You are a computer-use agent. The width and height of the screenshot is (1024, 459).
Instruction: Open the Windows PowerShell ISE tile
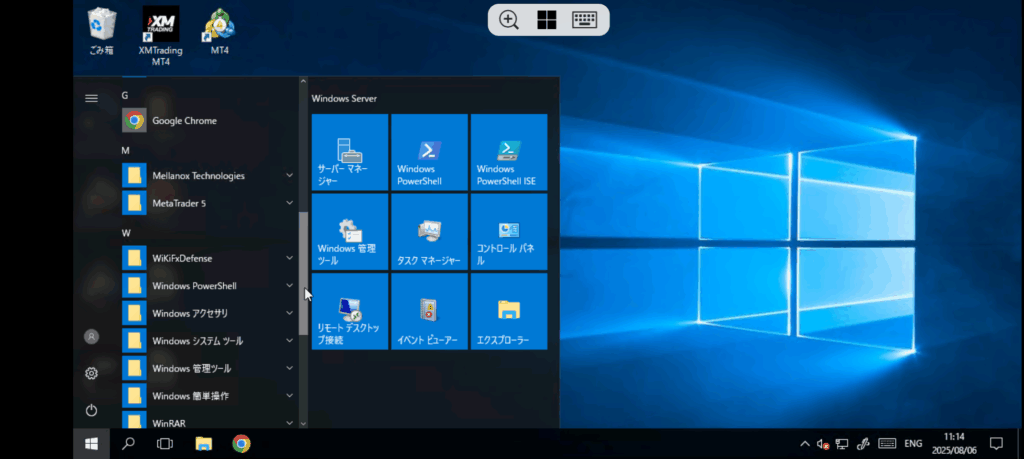[x=509, y=152]
